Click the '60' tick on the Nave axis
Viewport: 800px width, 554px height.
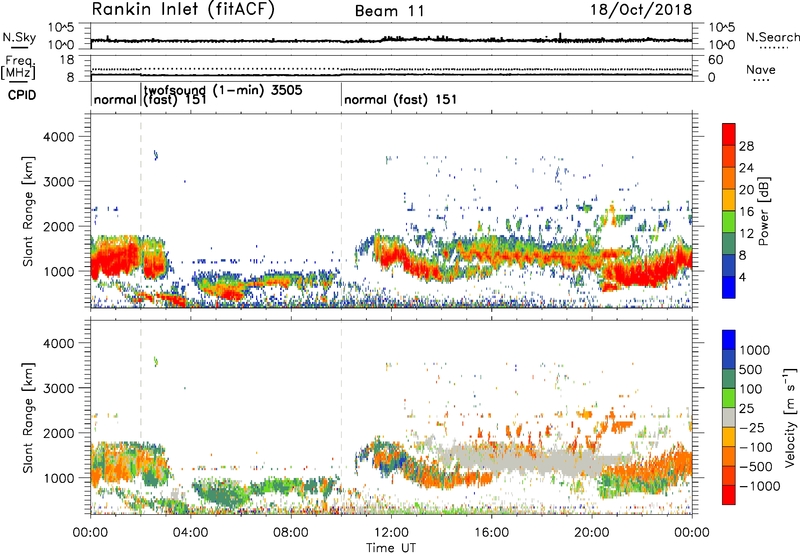715,60
